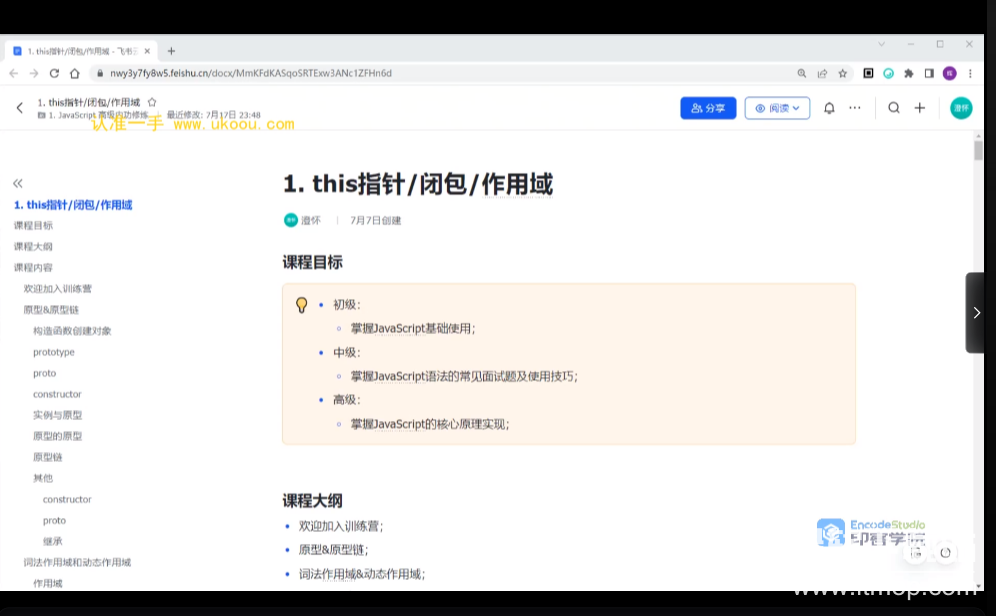Viewport: 996px width, 616px height.
Task: Reload the page in browser toolbar
Action: [x=54, y=73]
